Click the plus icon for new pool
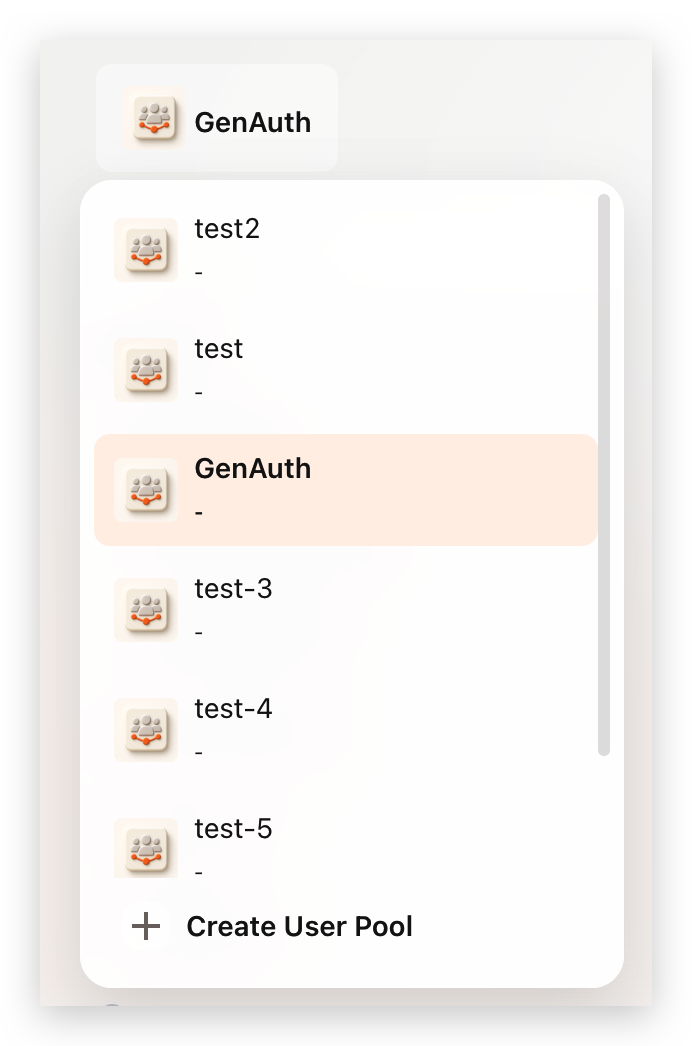 tap(145, 927)
